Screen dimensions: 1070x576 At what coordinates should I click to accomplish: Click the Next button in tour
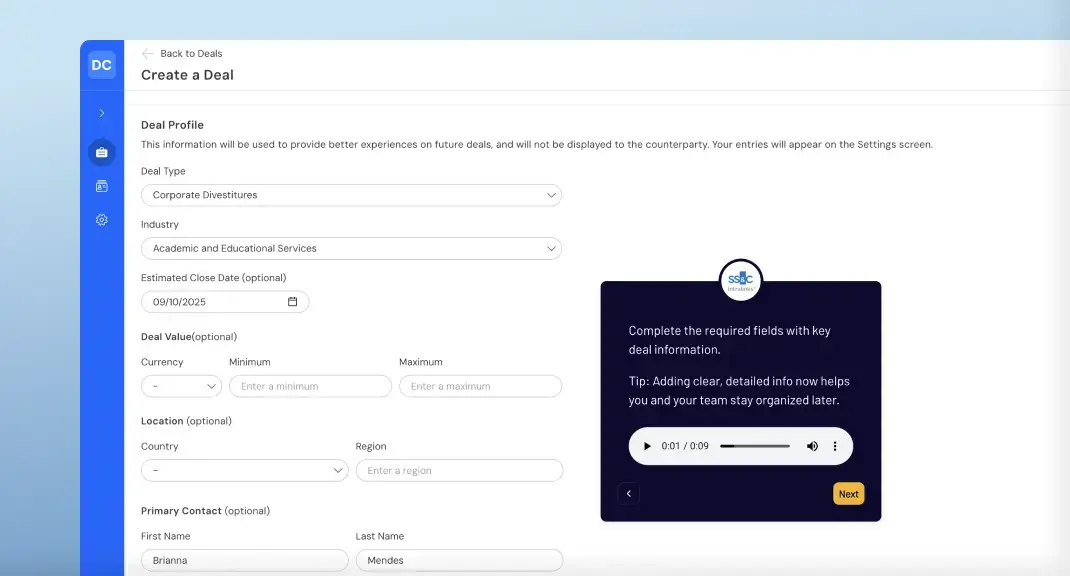tap(848, 494)
